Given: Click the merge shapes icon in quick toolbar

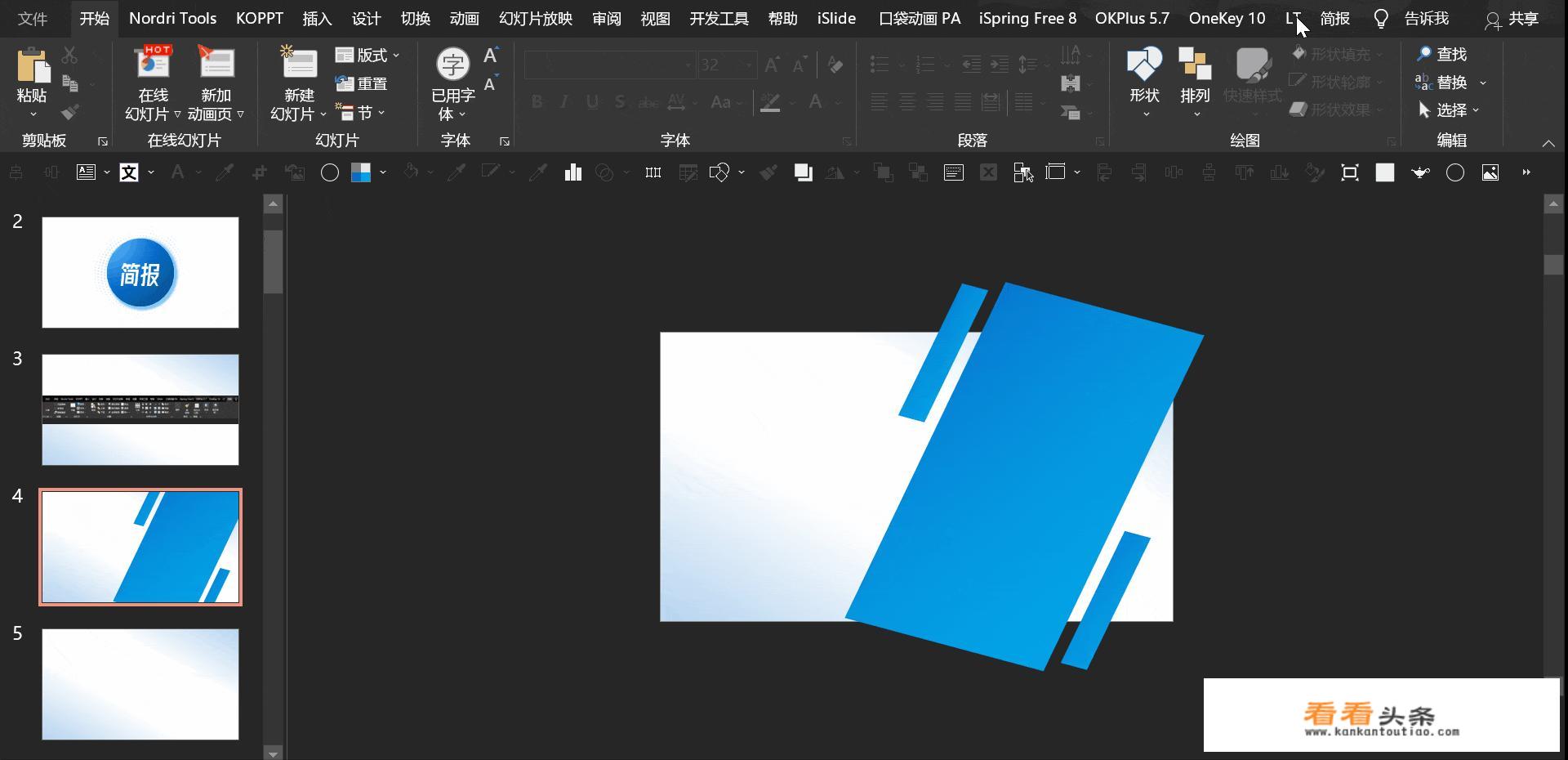Looking at the screenshot, I should click(x=719, y=172).
